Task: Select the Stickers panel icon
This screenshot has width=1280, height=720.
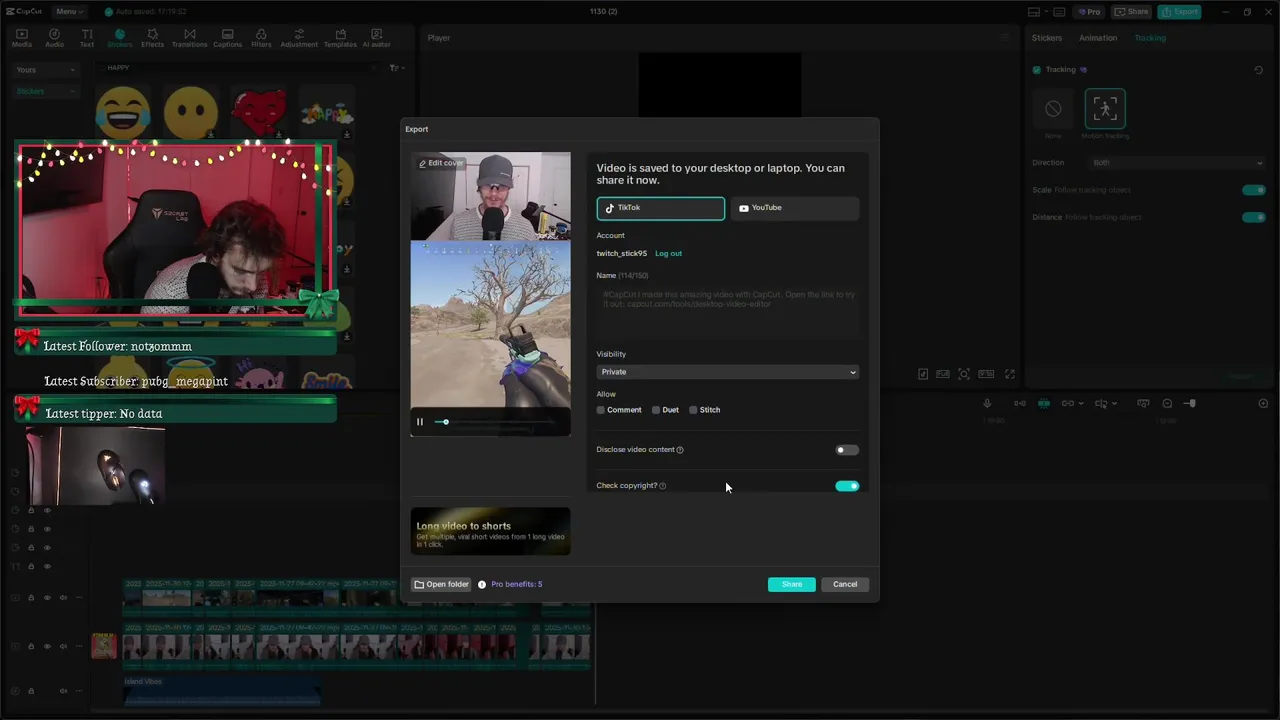Action: (120, 38)
